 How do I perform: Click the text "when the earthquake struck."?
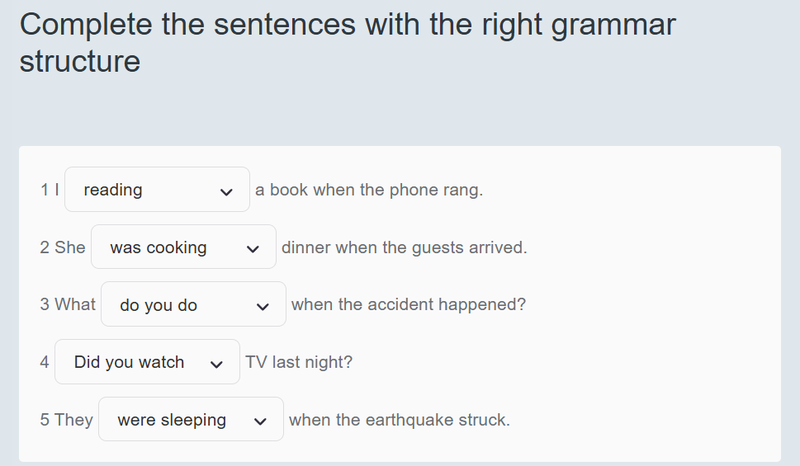coord(399,420)
